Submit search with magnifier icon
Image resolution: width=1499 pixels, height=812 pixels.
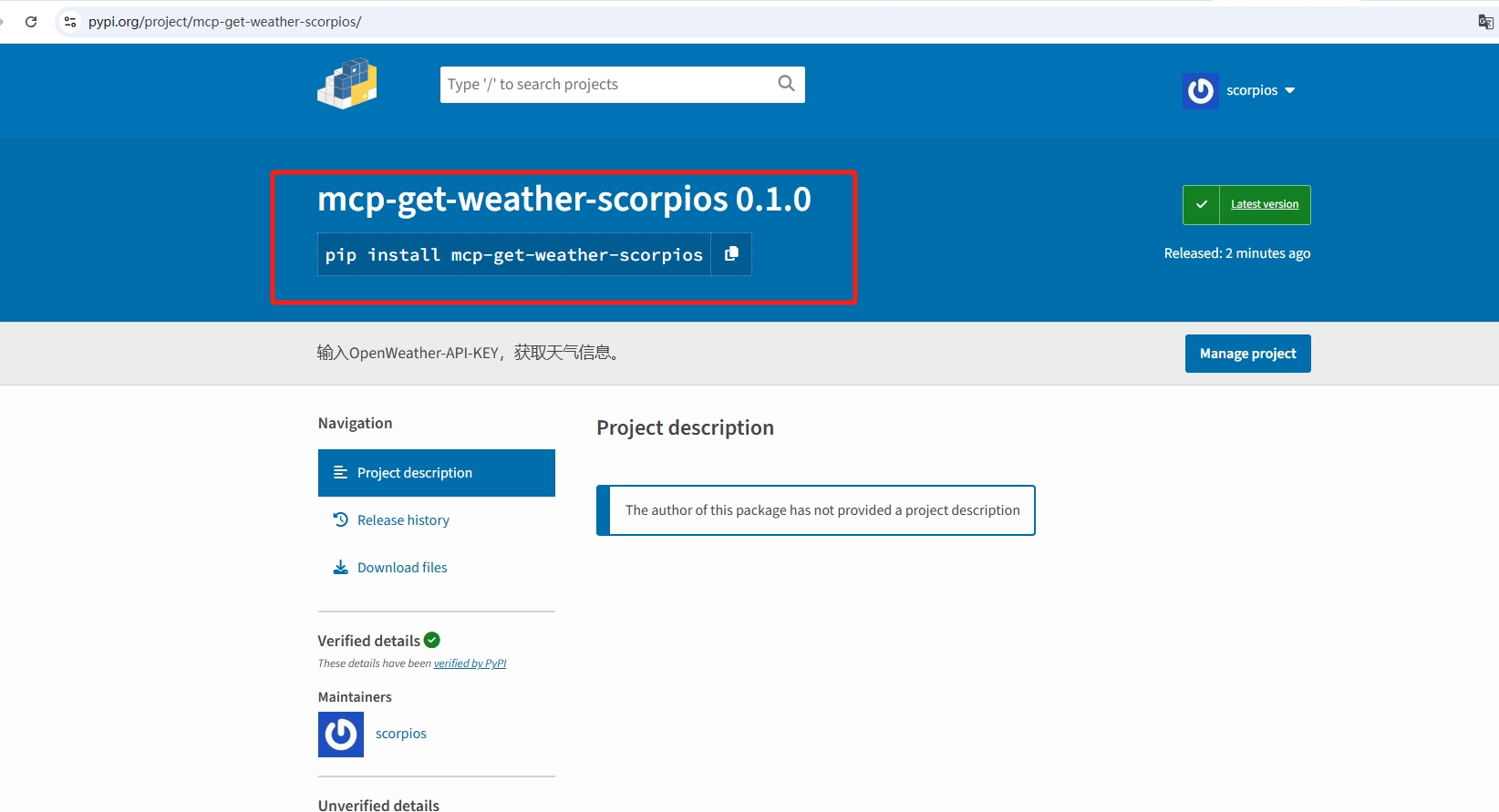pyautogui.click(x=786, y=84)
